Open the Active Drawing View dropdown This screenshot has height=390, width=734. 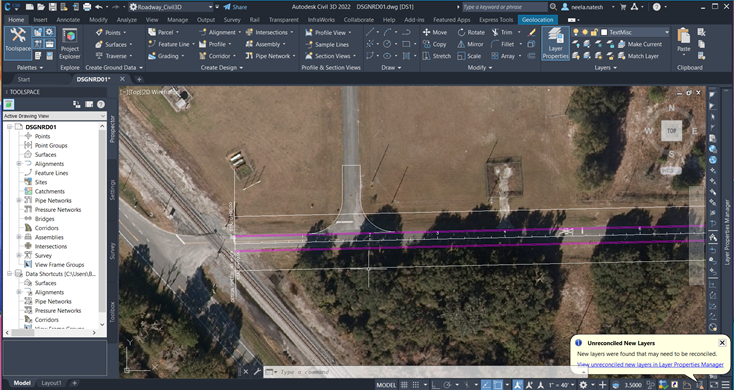tap(55, 116)
